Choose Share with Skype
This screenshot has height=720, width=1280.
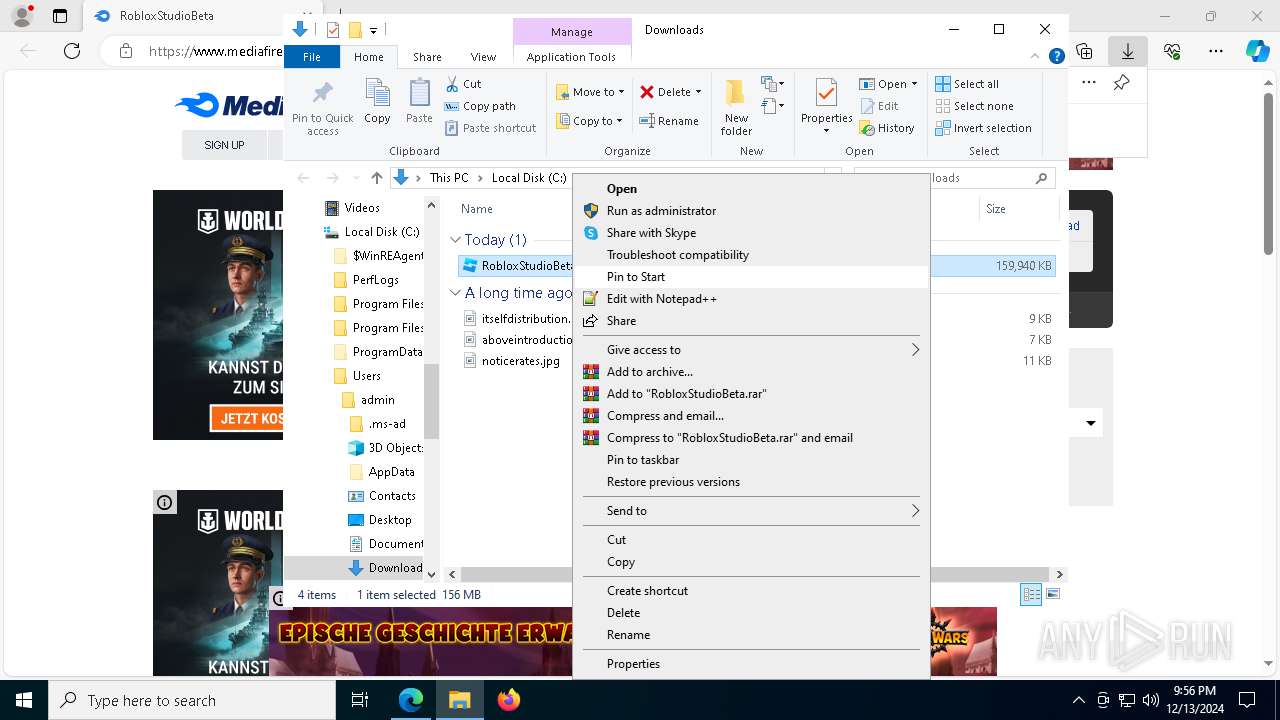point(750,233)
